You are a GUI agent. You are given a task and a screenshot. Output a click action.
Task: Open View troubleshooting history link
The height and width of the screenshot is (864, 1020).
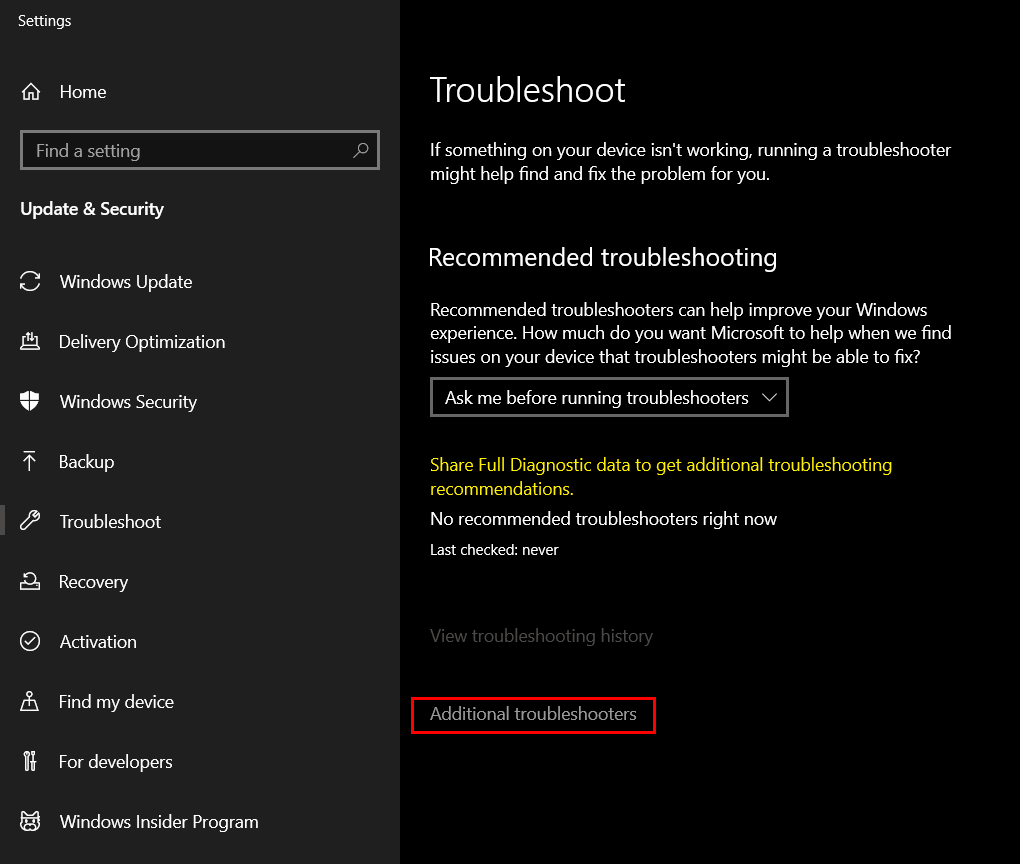click(x=541, y=636)
